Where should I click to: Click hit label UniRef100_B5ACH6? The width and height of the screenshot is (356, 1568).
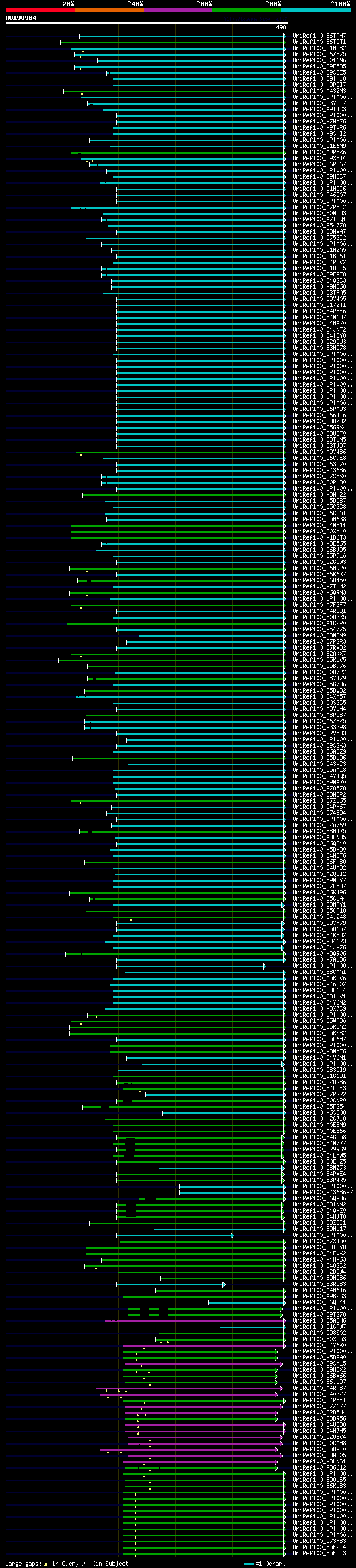[319, 1321]
